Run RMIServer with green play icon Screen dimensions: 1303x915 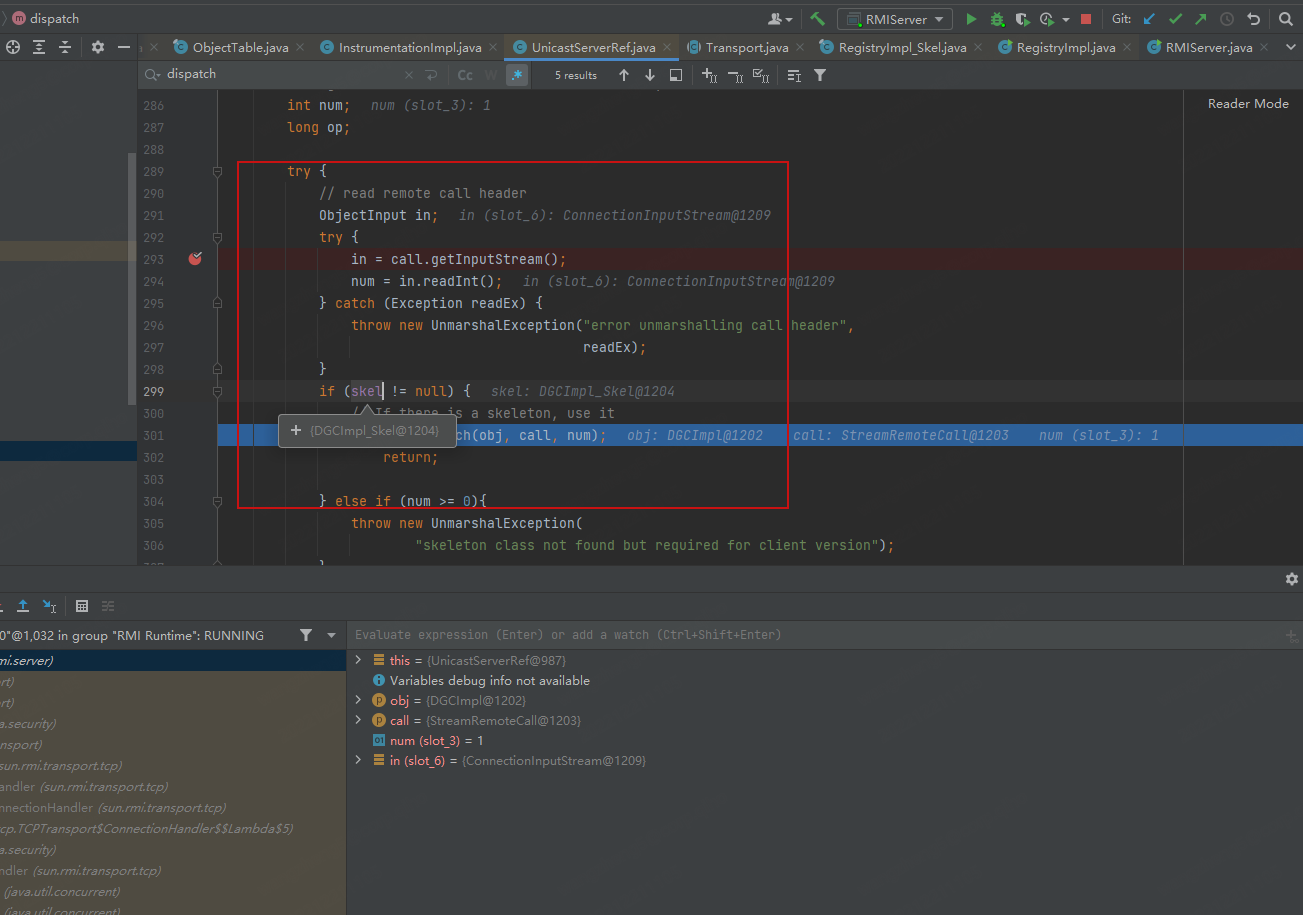971,19
